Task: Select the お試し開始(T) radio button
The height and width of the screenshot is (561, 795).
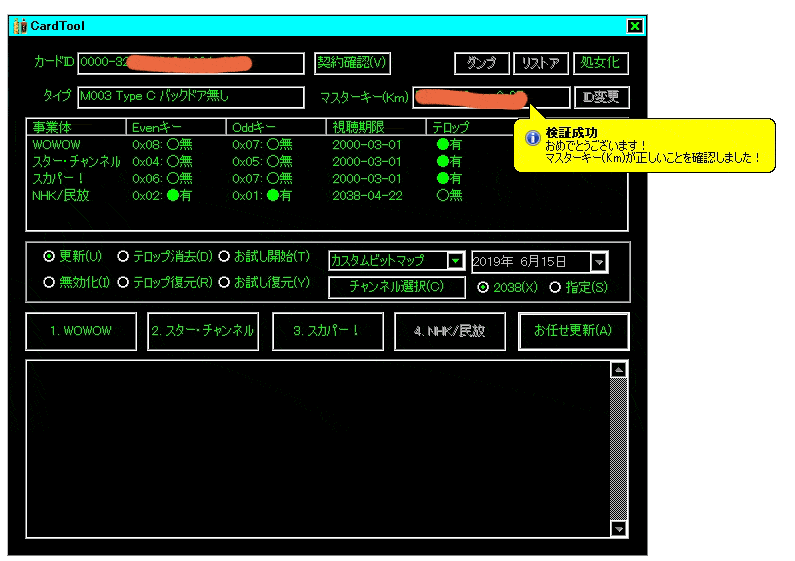Action: point(224,256)
